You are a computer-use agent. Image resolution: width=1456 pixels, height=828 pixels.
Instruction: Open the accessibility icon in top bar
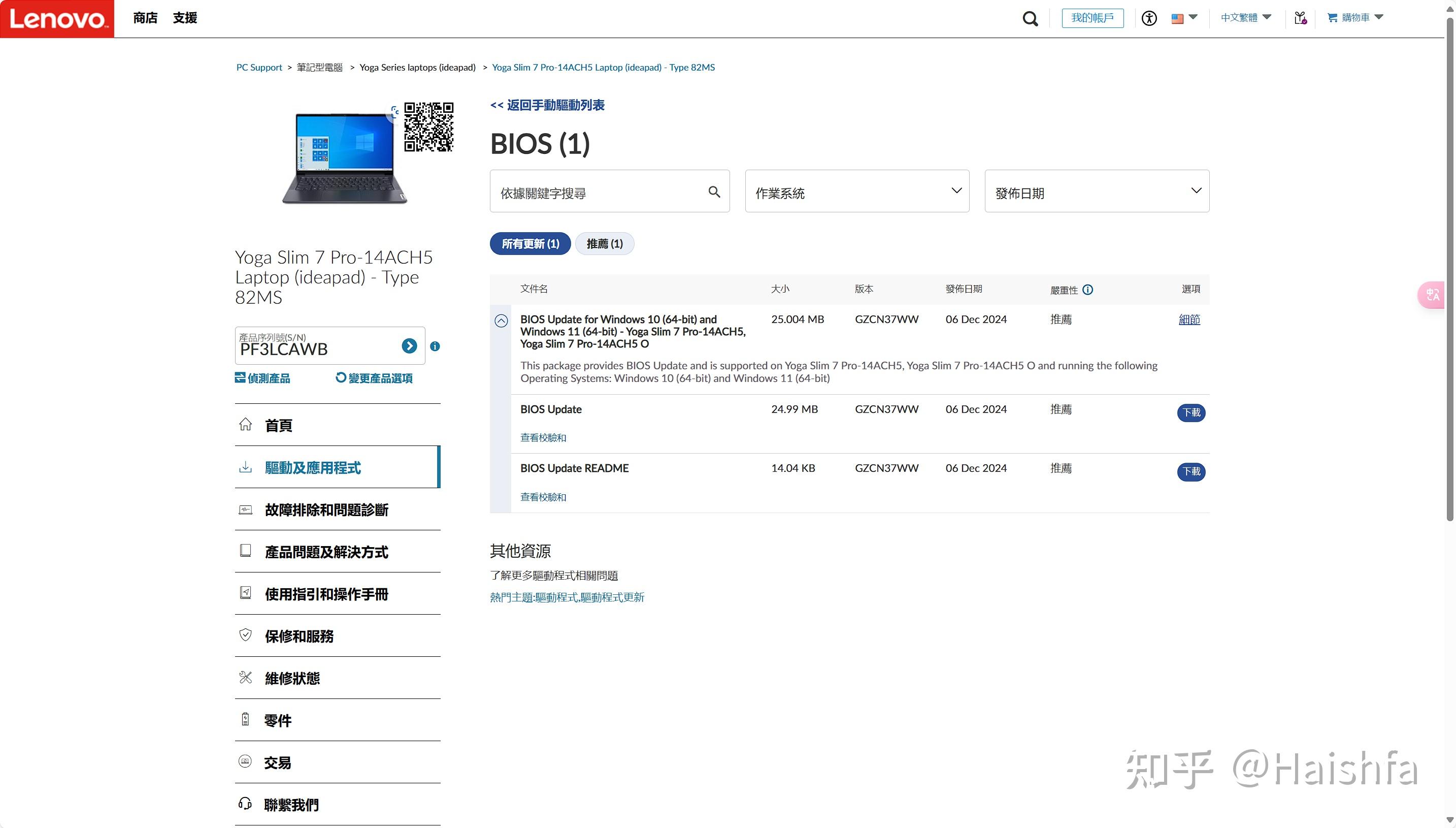pyautogui.click(x=1148, y=18)
